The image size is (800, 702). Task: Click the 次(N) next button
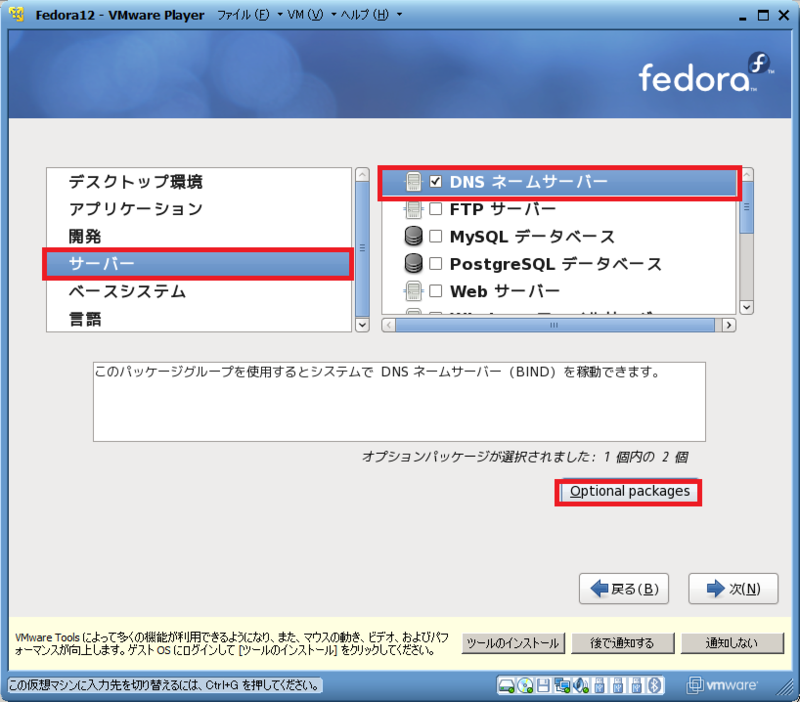732,589
